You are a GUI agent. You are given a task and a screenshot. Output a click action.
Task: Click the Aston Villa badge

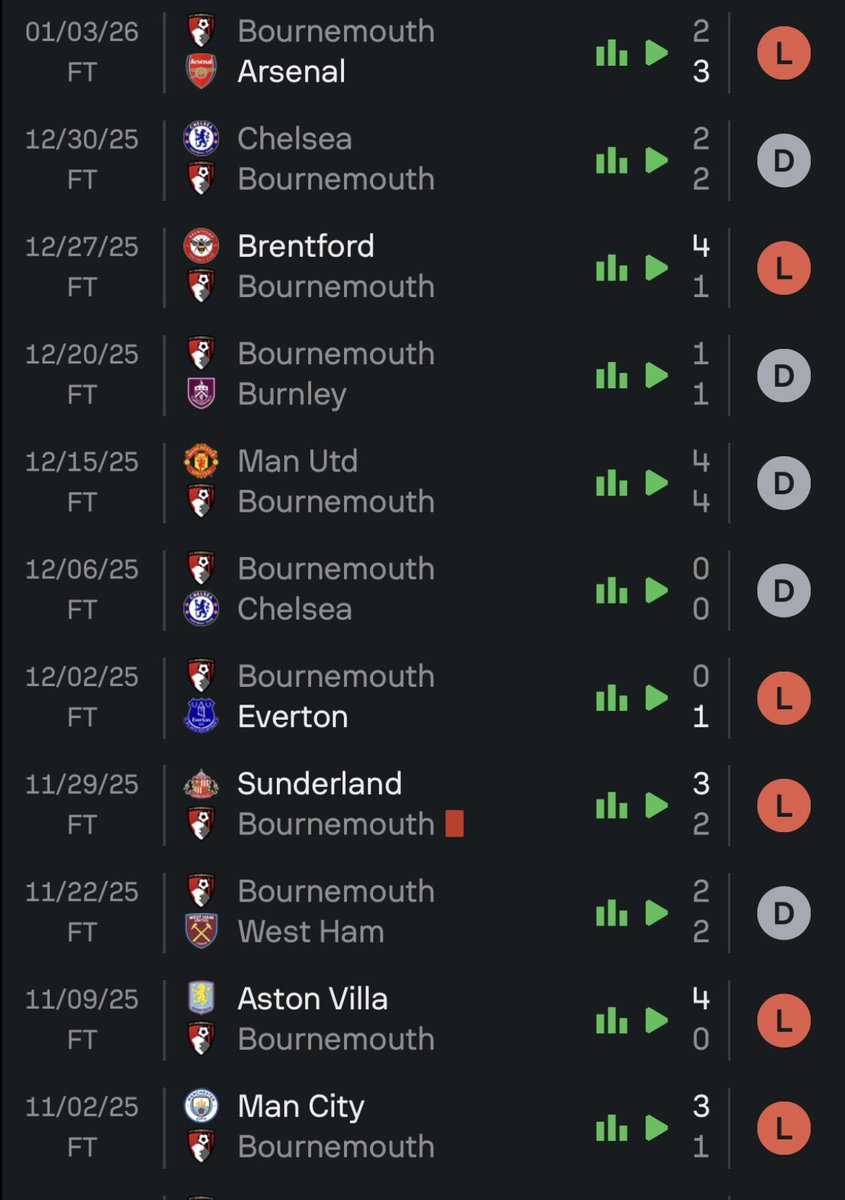(201, 999)
